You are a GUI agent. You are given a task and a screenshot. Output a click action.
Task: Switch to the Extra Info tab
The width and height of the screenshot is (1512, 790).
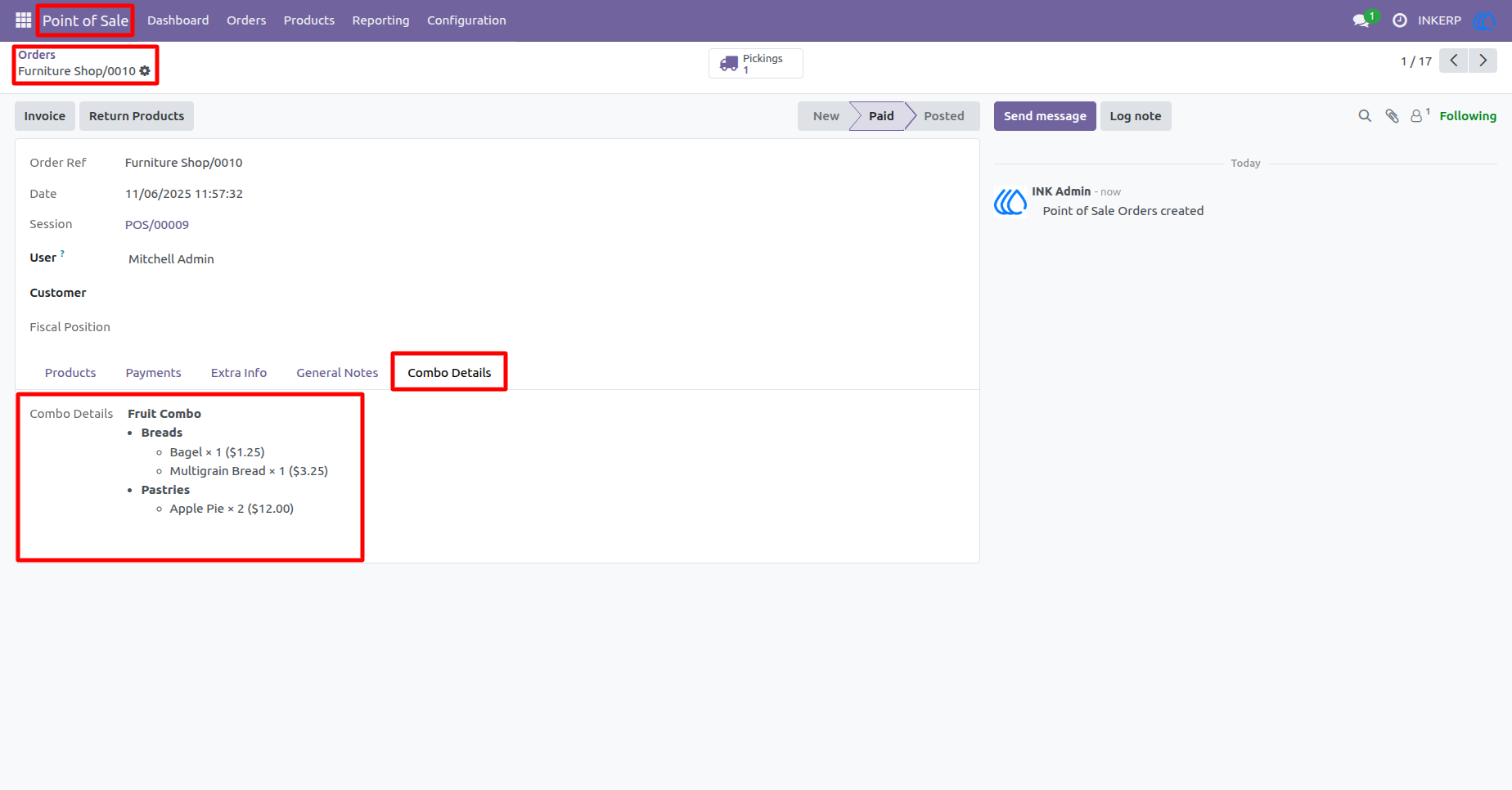[x=239, y=373]
